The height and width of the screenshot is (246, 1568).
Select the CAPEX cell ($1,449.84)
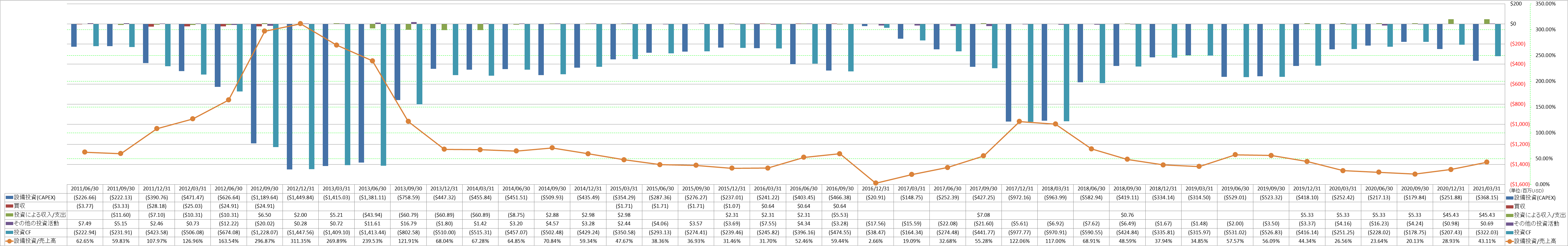tap(300, 198)
